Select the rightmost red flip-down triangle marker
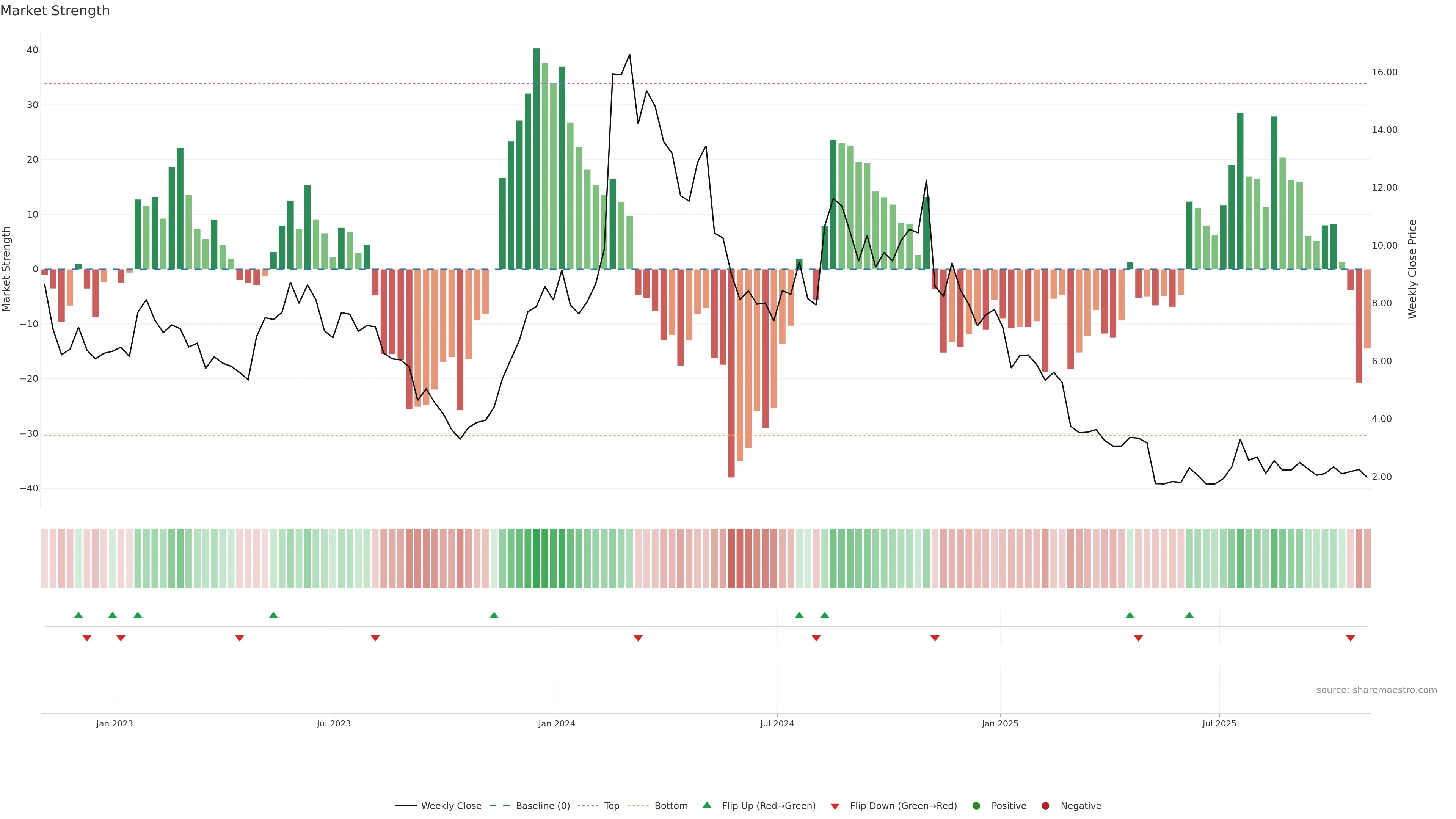 [1350, 638]
